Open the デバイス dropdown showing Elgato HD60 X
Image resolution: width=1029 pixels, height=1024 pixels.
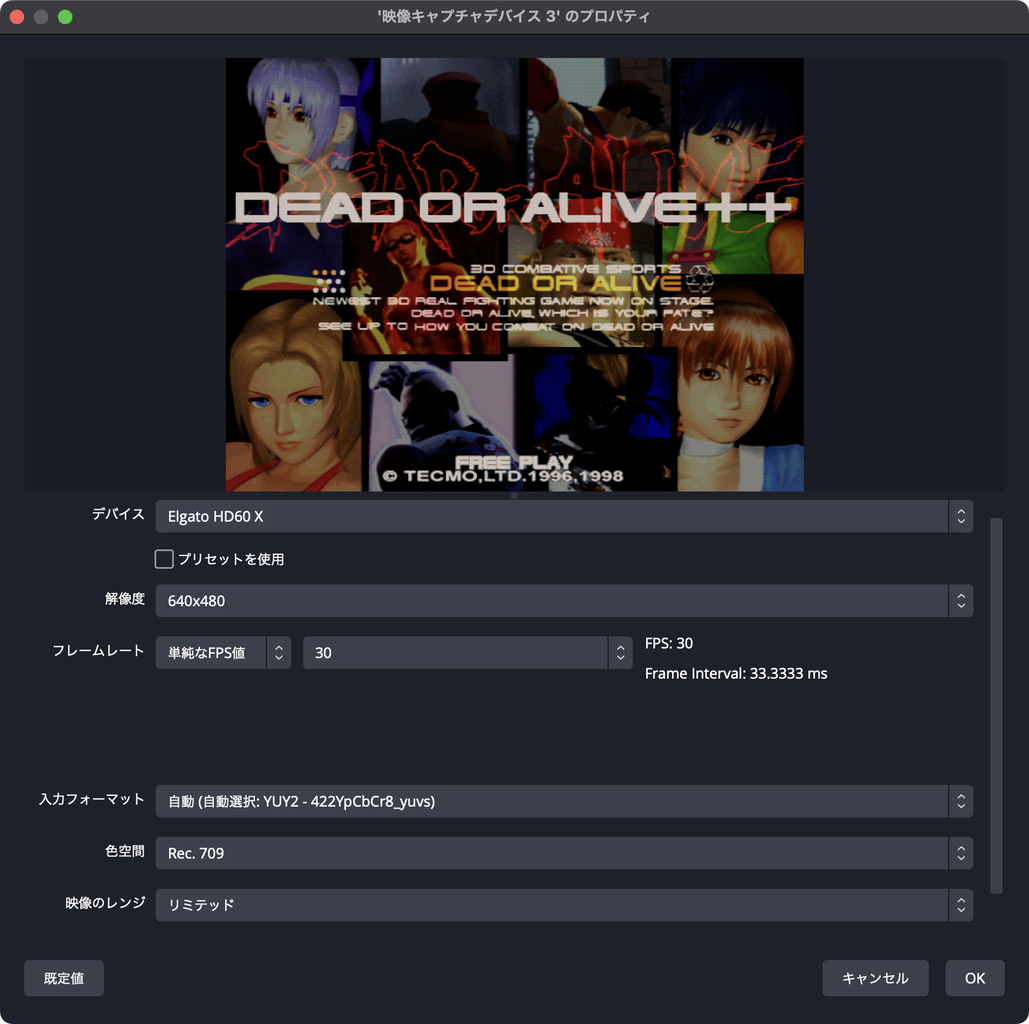click(x=564, y=517)
